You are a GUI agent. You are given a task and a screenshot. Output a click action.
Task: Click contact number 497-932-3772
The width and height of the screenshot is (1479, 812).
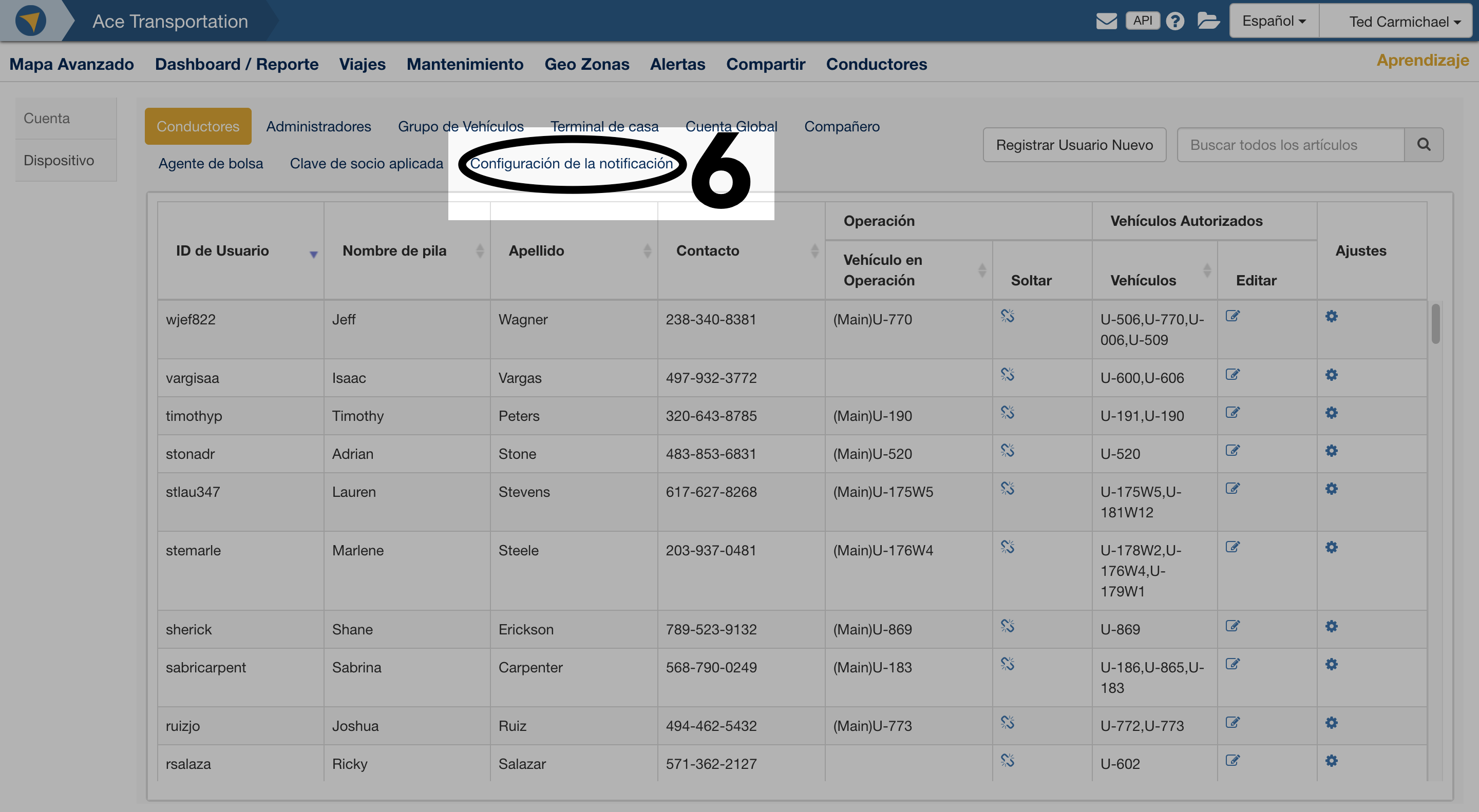[x=711, y=378]
